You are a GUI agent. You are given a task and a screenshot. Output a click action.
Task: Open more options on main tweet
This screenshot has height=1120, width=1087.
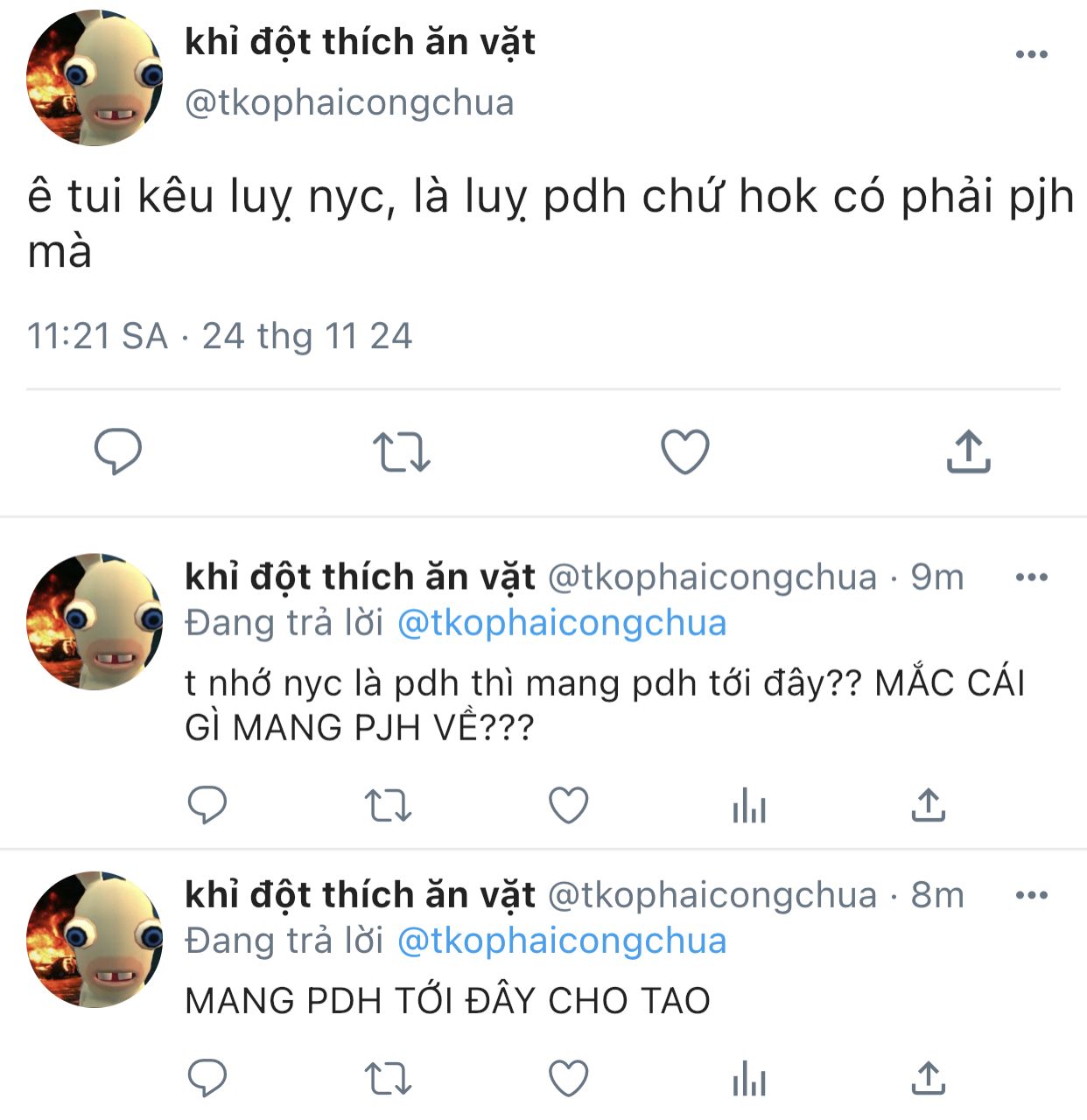(1032, 54)
